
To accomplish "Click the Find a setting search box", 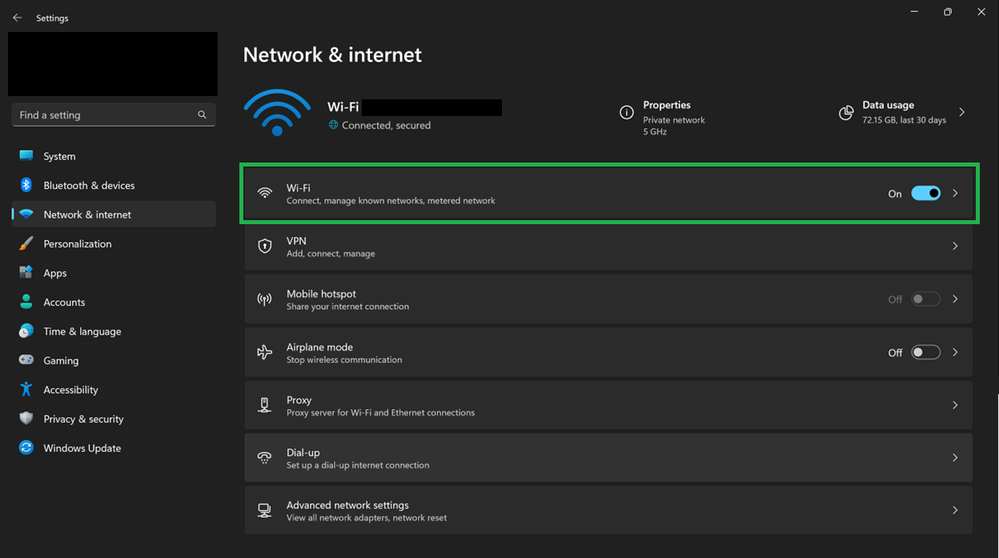I will point(105,115).
